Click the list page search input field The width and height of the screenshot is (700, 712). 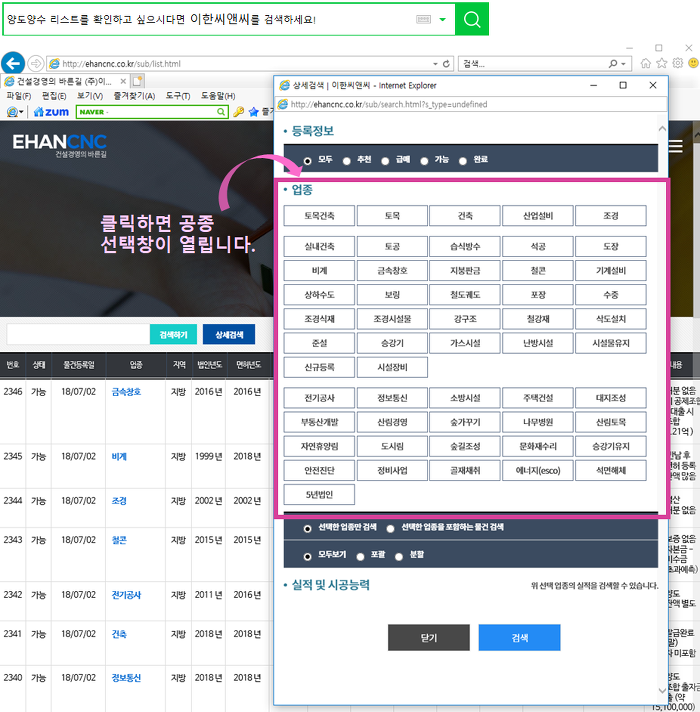[x=78, y=335]
